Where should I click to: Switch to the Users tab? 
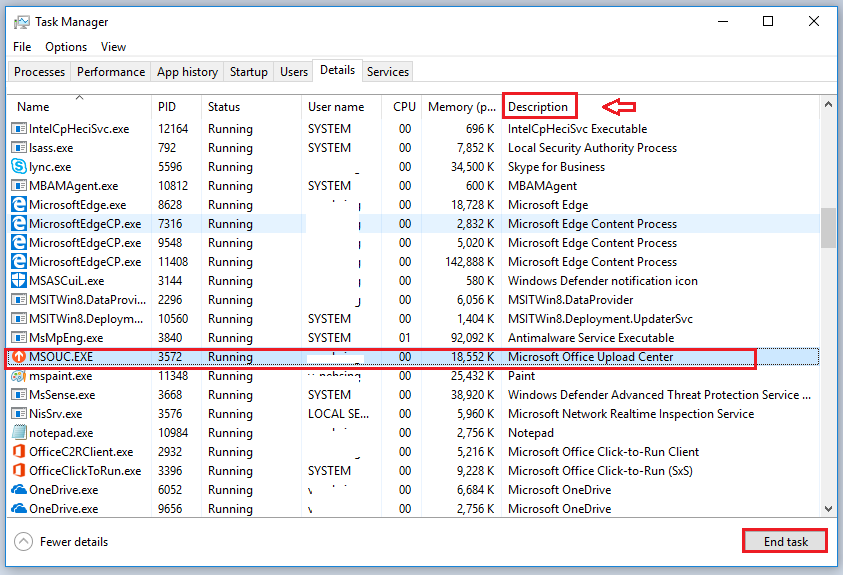tap(294, 72)
